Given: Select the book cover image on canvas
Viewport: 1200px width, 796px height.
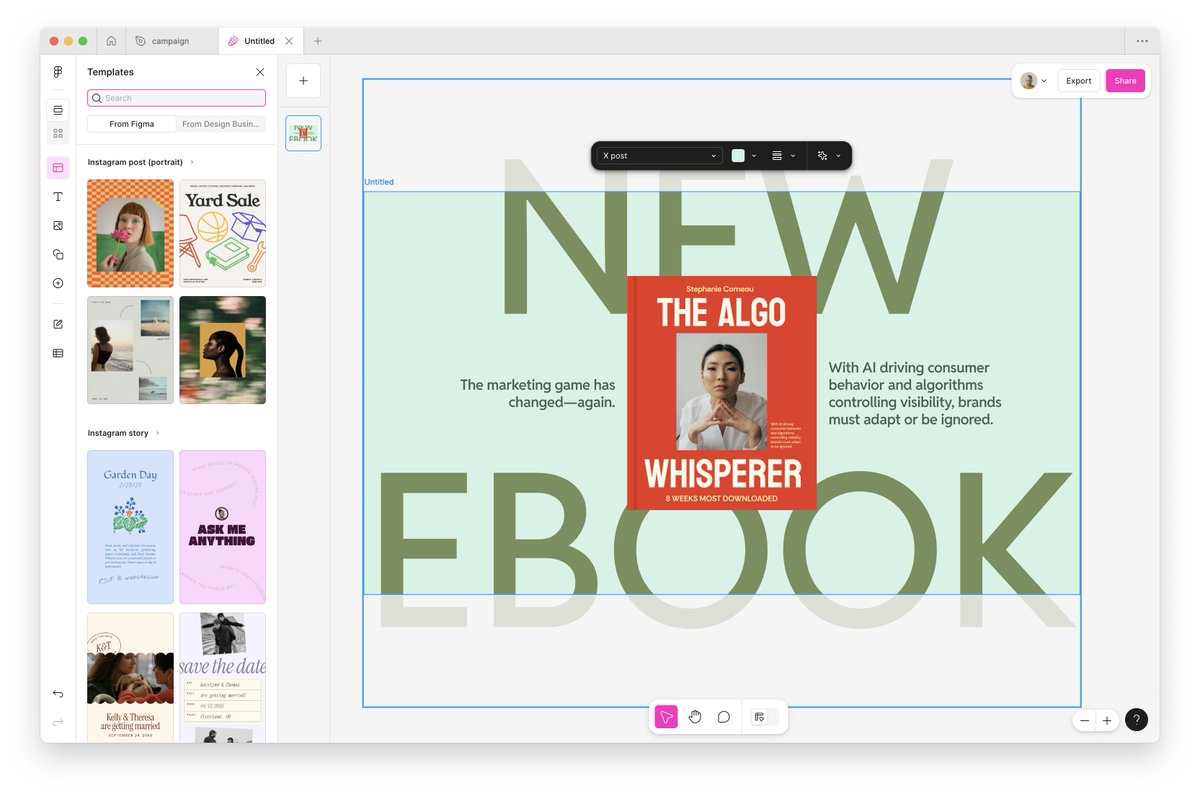Looking at the screenshot, I should click(722, 393).
